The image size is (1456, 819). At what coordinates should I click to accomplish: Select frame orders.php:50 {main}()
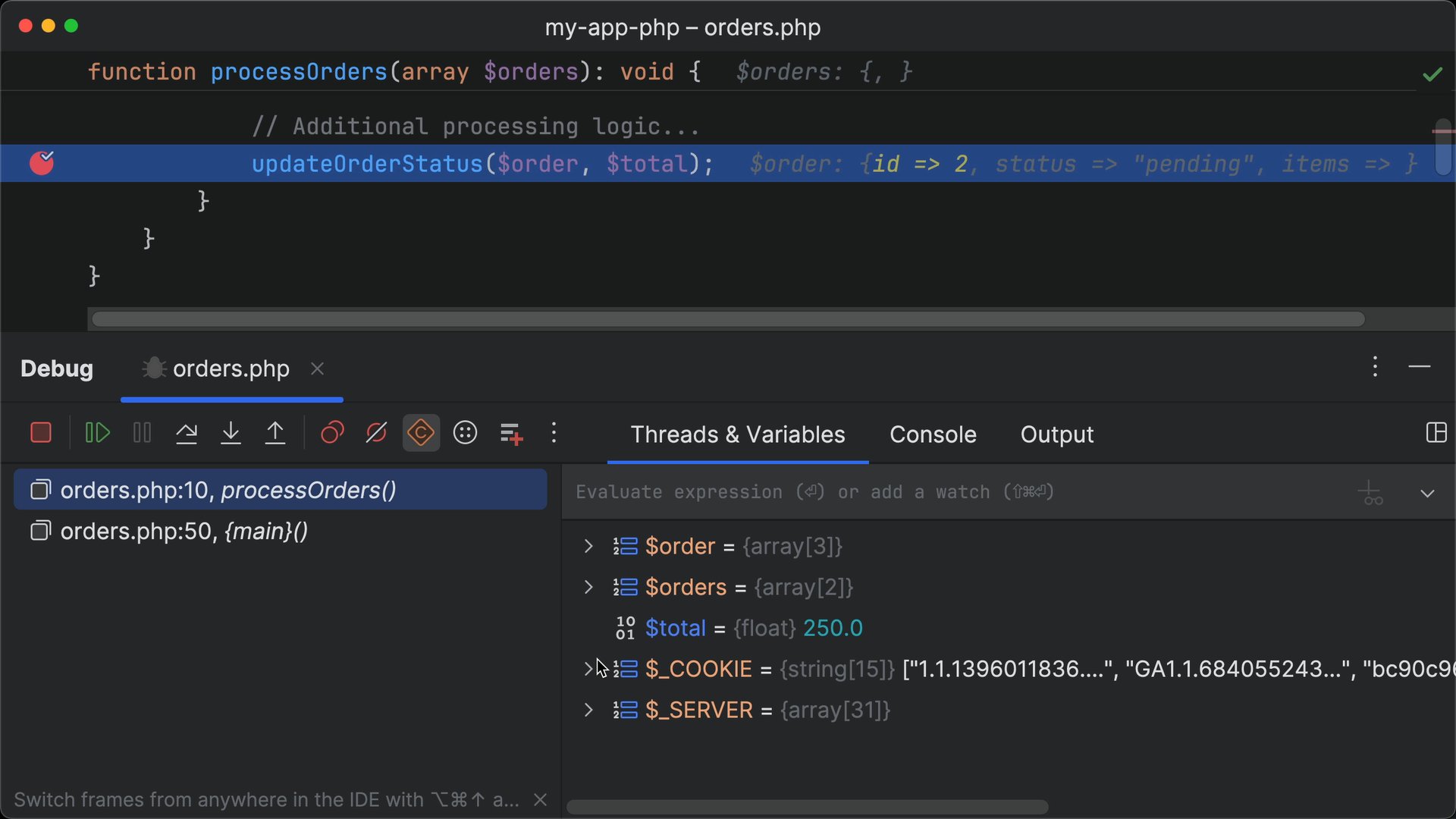pos(281,531)
